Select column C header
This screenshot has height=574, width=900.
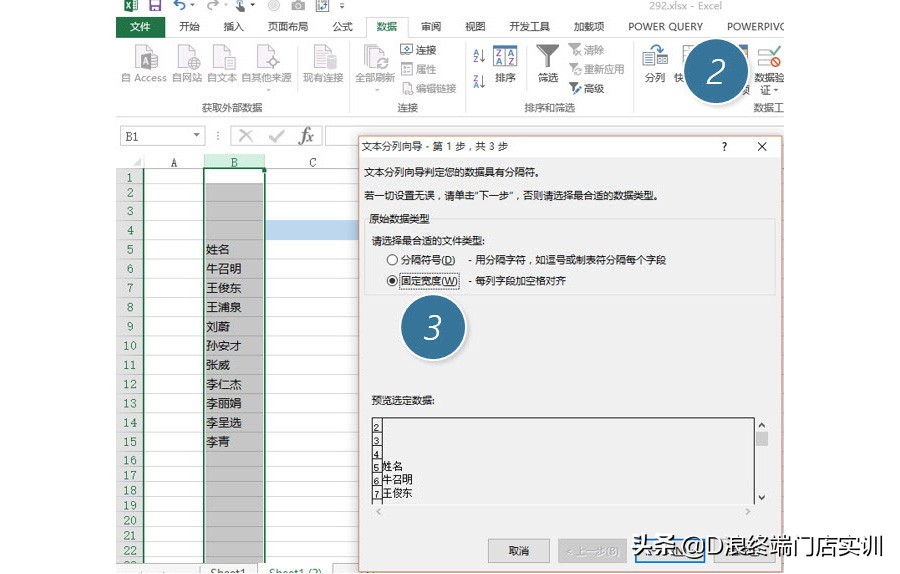point(312,162)
